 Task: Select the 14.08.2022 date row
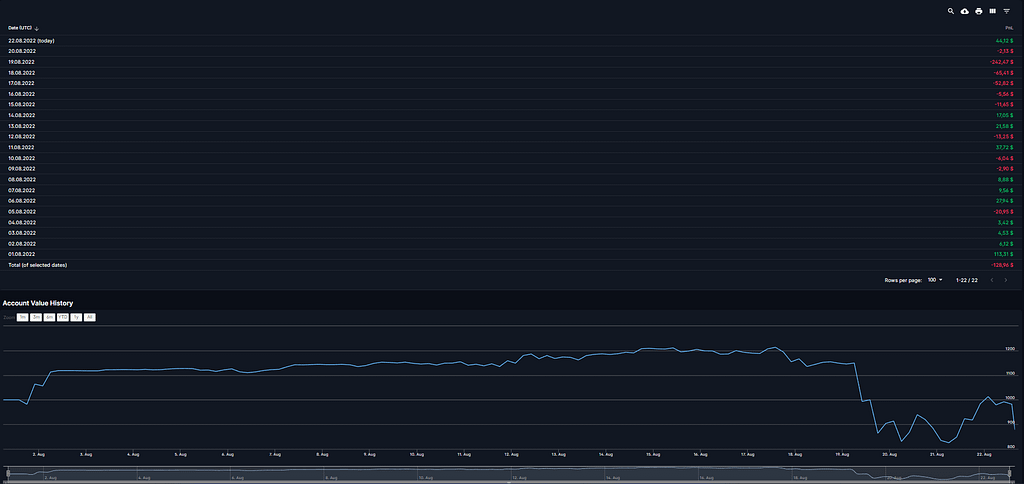[511, 115]
